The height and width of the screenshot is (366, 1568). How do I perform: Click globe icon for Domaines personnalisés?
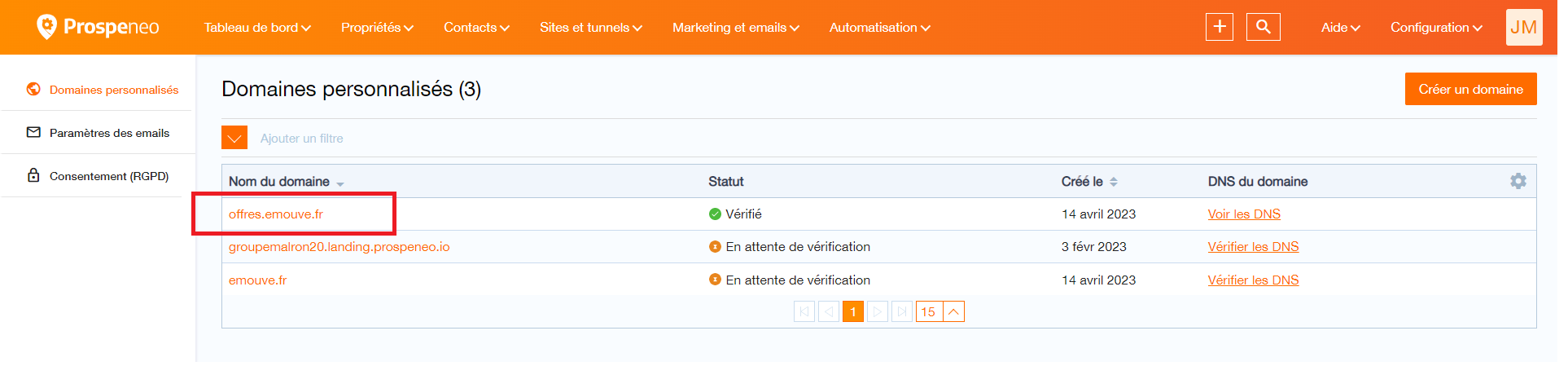(33, 90)
